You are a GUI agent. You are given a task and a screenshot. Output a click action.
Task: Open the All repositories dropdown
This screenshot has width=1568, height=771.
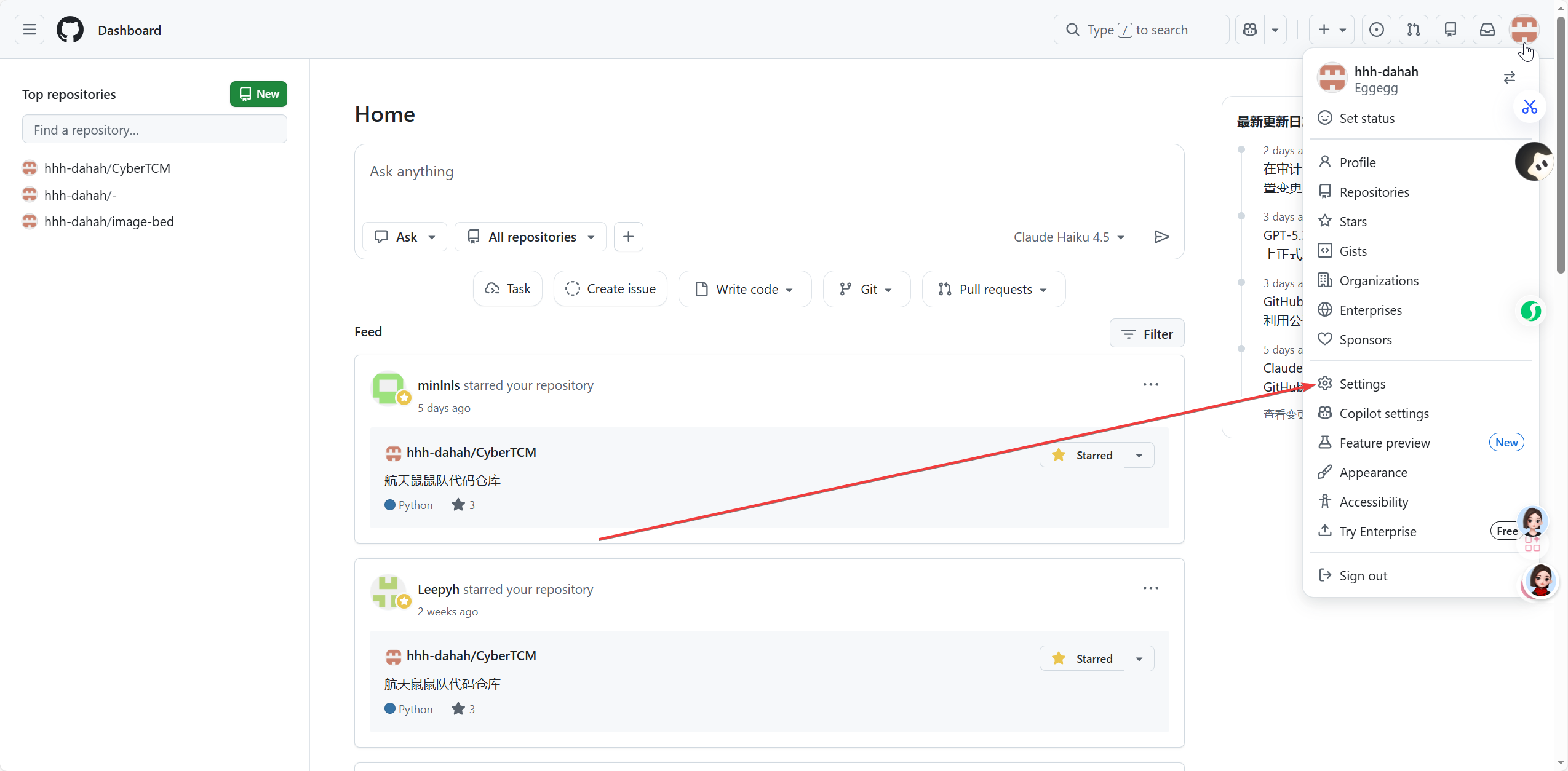531,237
